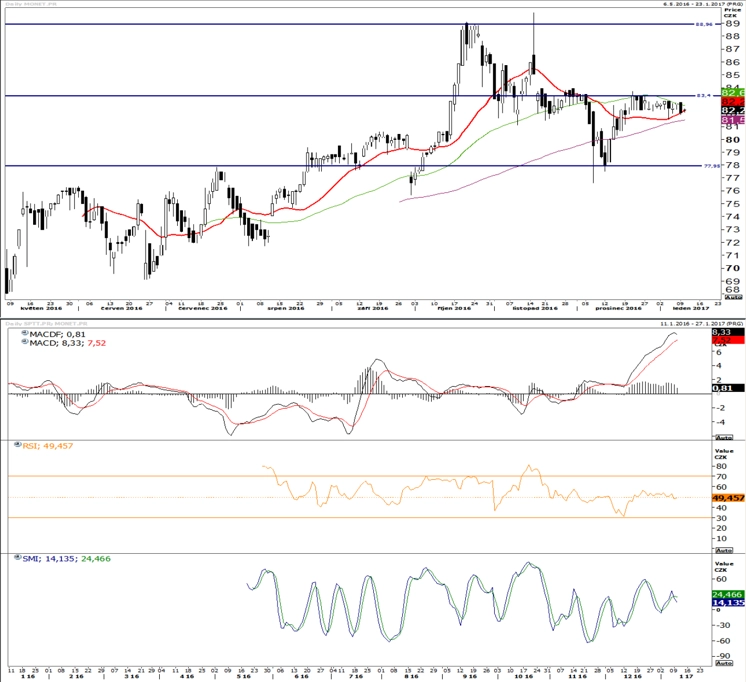This screenshot has height=682, width=746.
Task: Click the leden 2017 month axis label
Action: (x=691, y=308)
